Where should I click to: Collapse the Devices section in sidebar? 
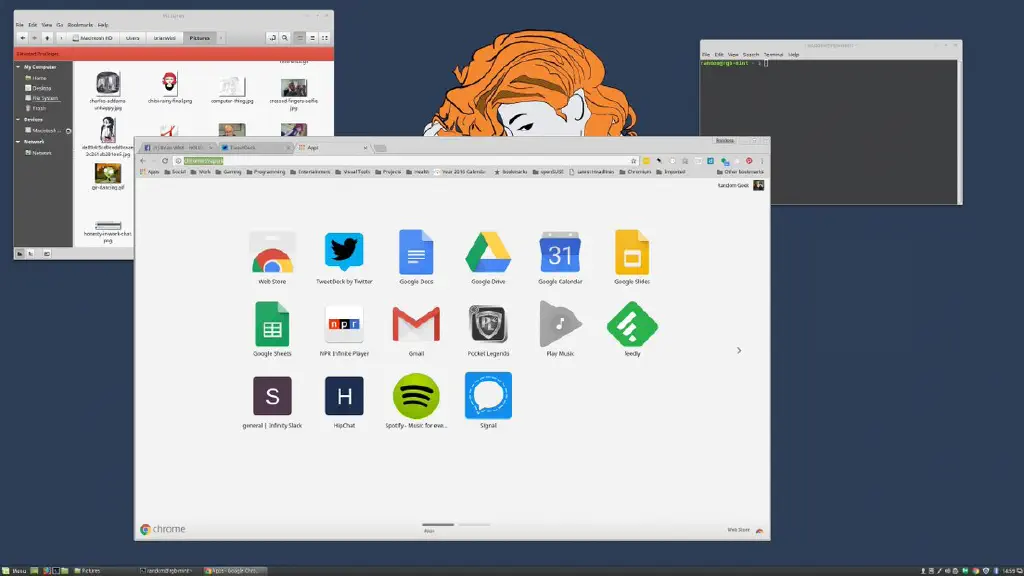point(18,120)
